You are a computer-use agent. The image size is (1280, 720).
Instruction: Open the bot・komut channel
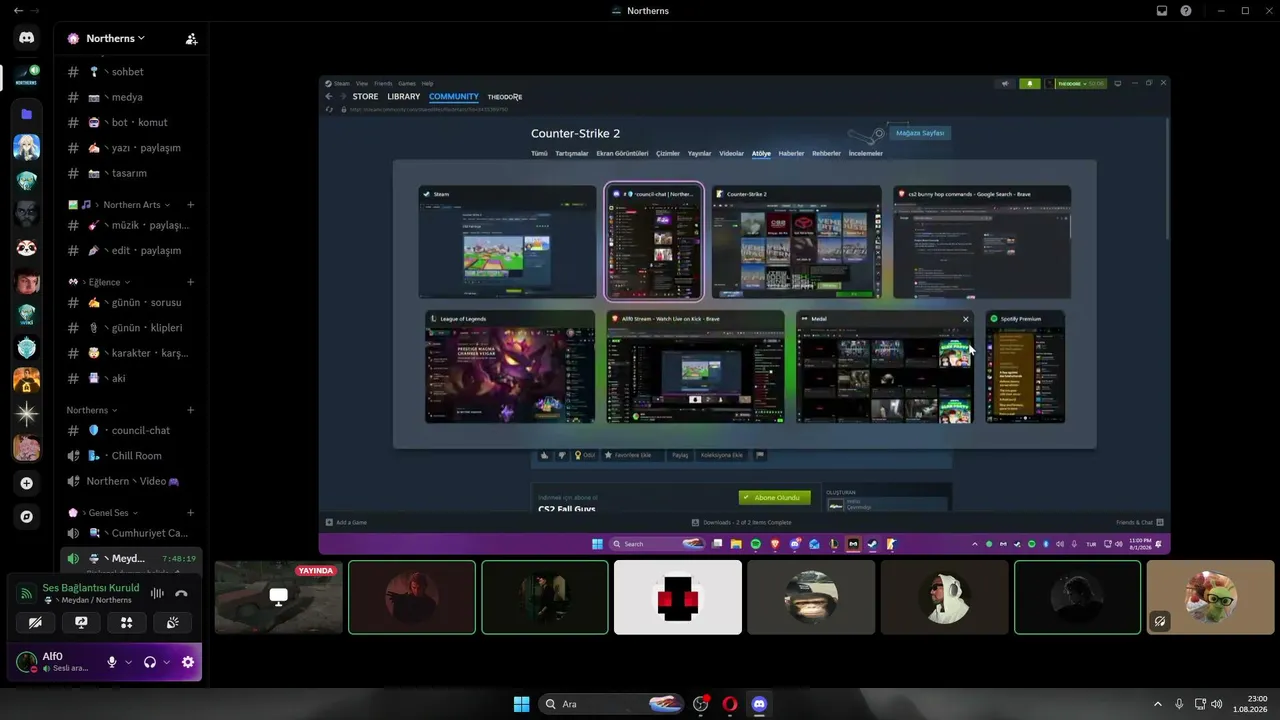pos(131,122)
